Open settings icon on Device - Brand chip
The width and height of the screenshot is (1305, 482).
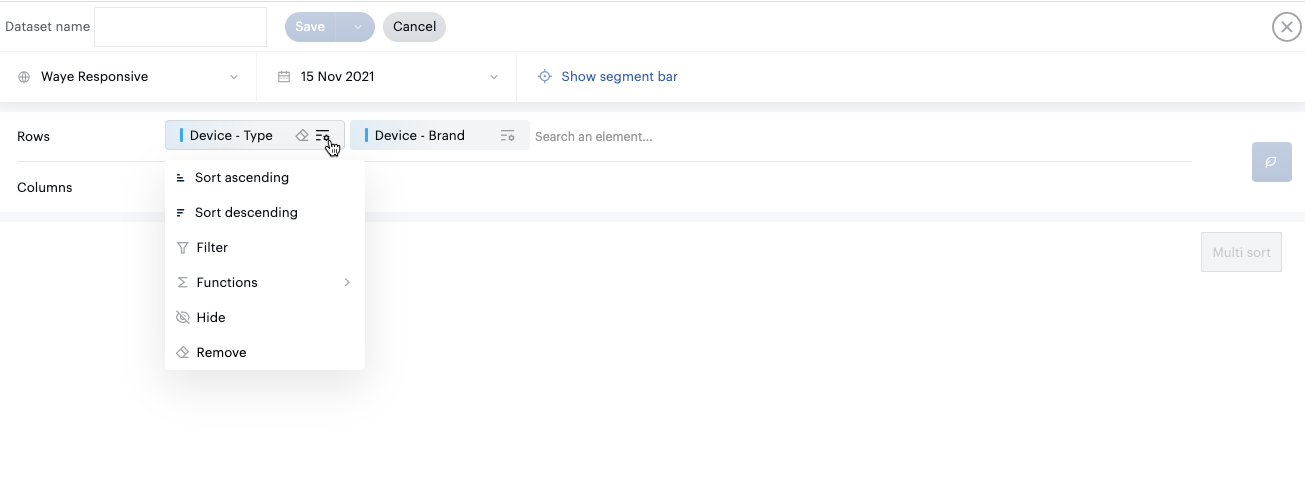(507, 136)
